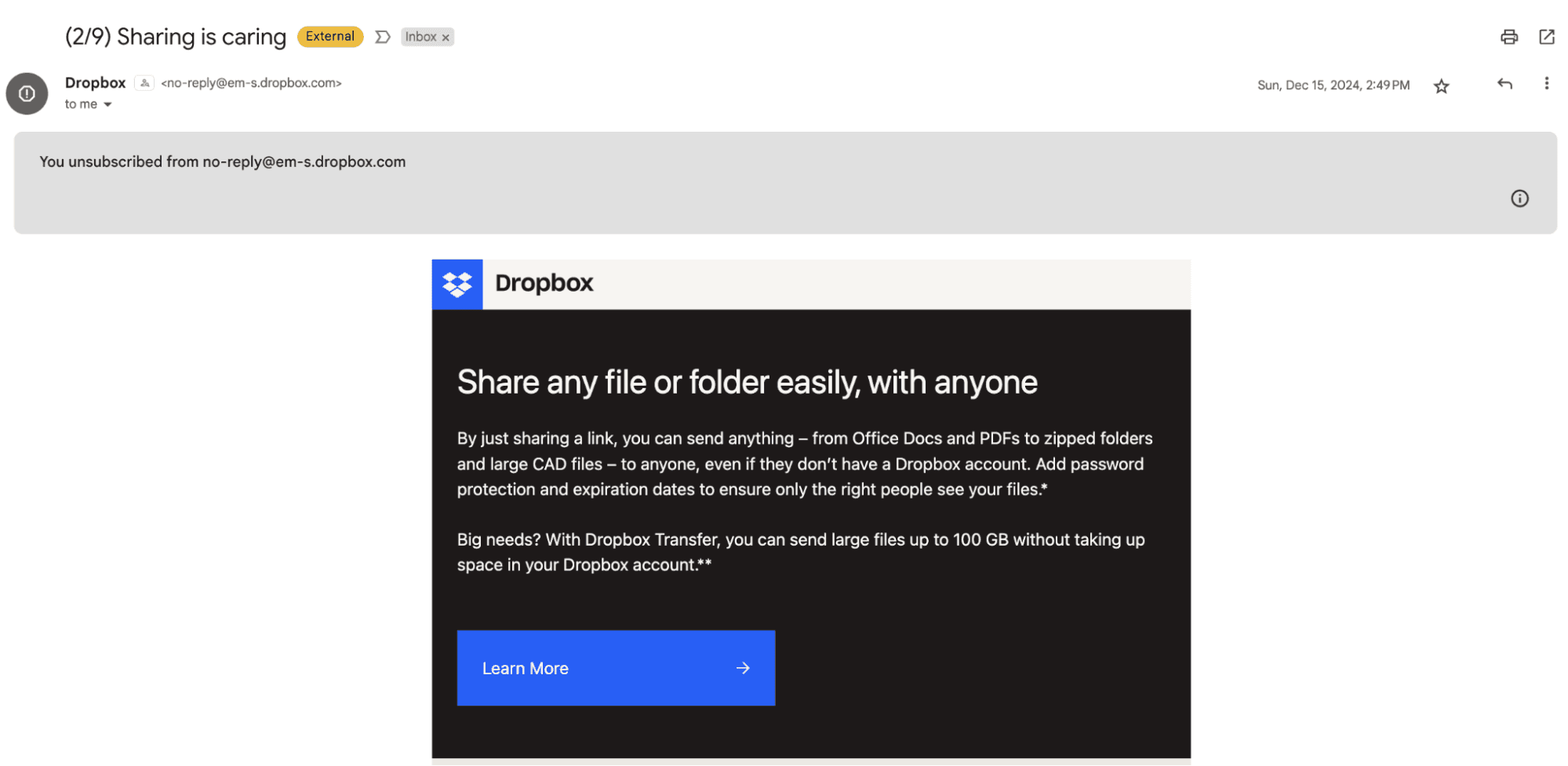Click the subject "(2/9) Sharing is caring"

pos(175,36)
